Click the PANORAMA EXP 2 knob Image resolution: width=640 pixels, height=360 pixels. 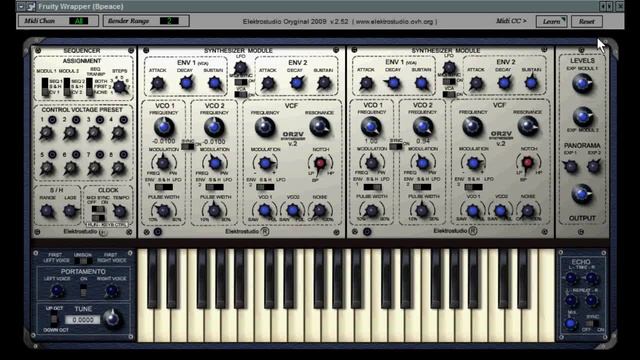pos(593,166)
